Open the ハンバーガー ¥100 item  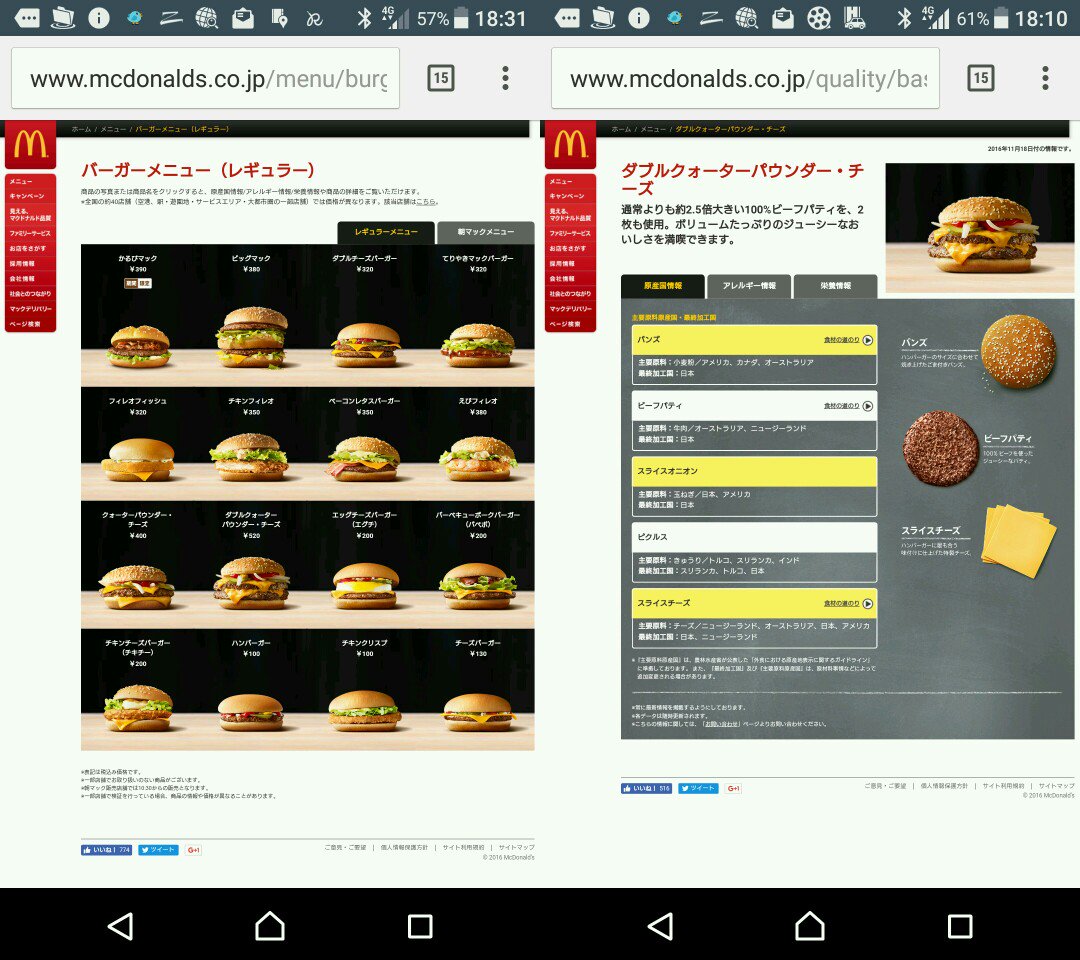[x=251, y=689]
